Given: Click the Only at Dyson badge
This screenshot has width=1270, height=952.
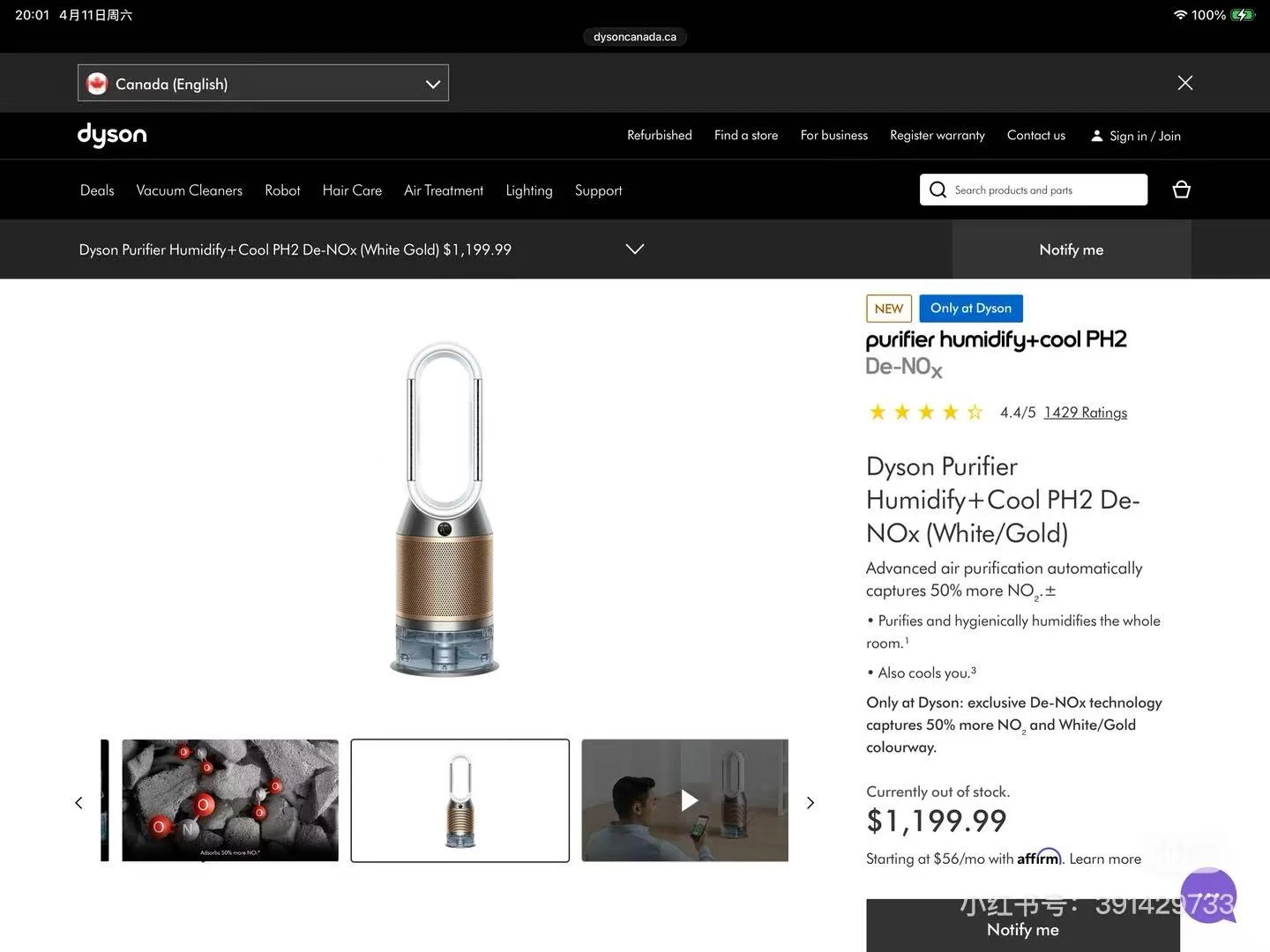Looking at the screenshot, I should 971,308.
